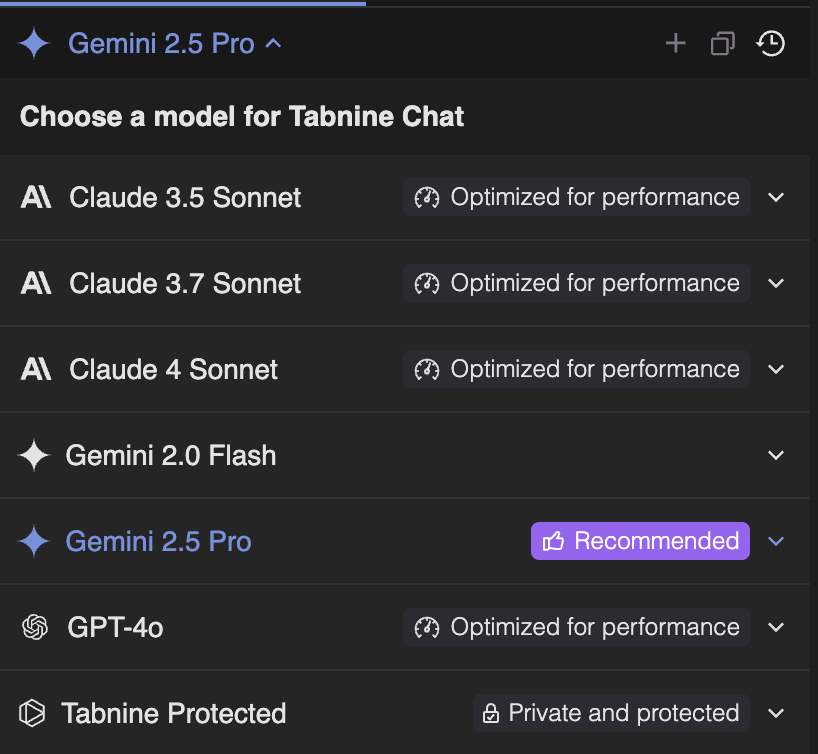The image size is (818, 754).
Task: Select Claude 4 Sonnet model
Action: (x=174, y=369)
